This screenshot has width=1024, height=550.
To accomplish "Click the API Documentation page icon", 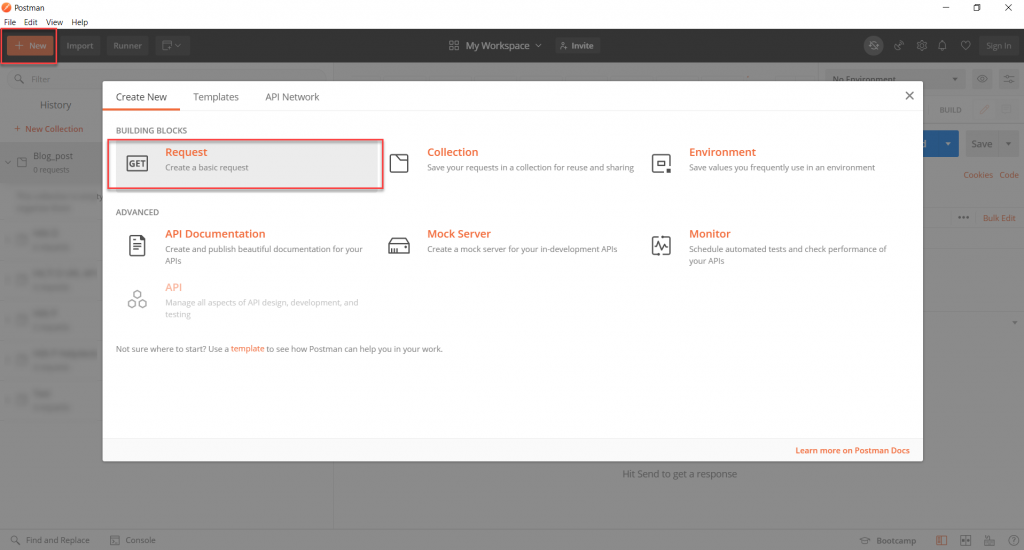I will (137, 246).
